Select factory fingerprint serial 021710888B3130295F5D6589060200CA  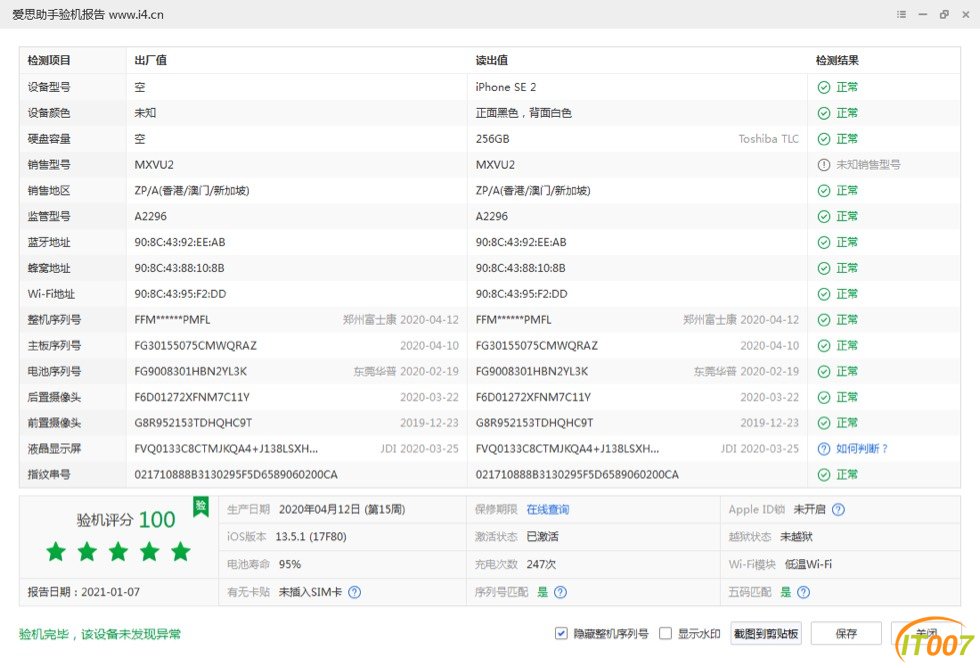pyautogui.click(x=236, y=475)
